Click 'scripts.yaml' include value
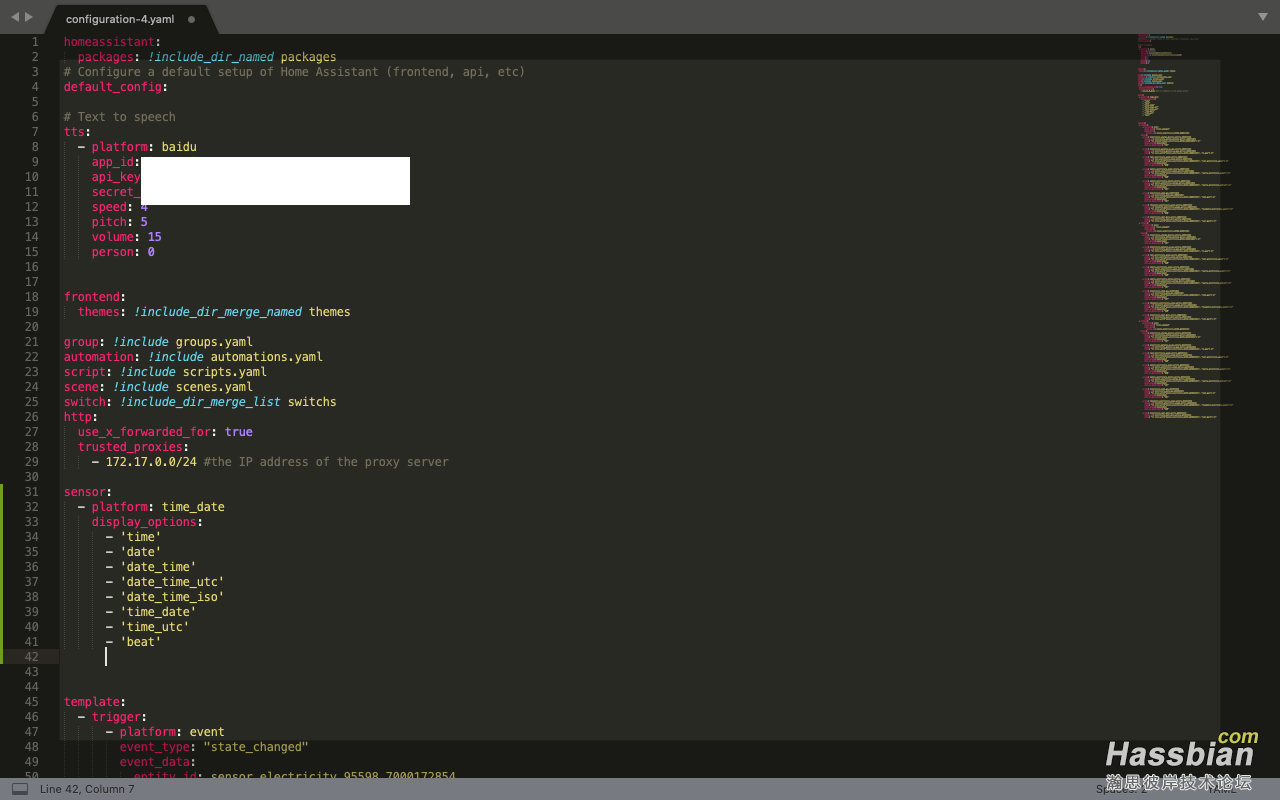The image size is (1280, 800). 224,372
